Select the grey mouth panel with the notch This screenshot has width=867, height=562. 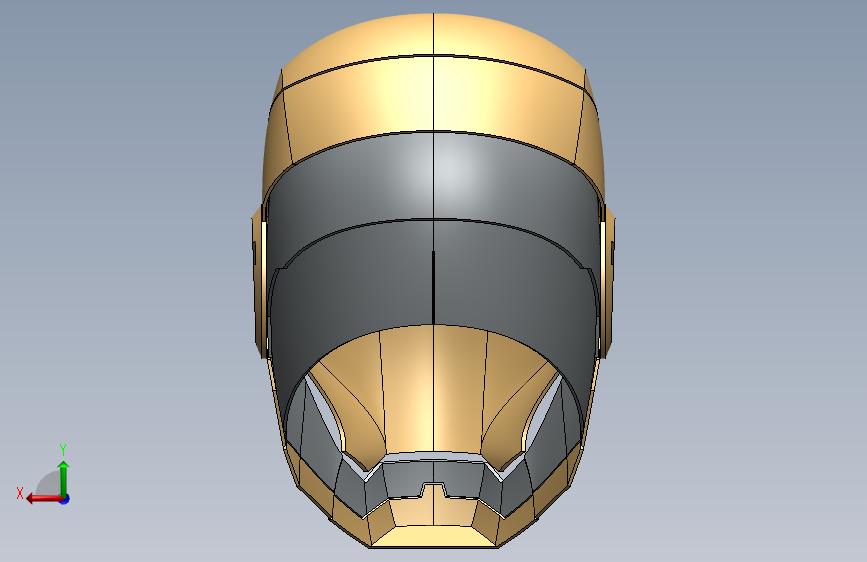[x=434, y=473]
